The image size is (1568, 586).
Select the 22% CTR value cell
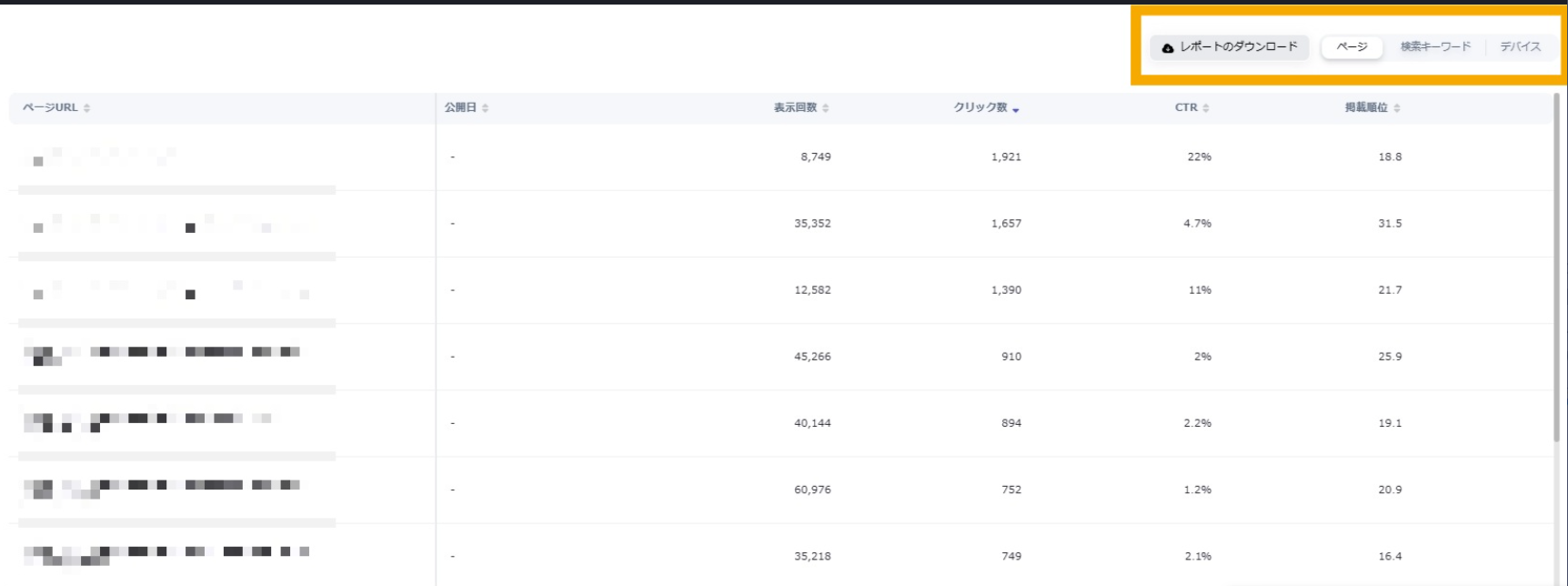coord(1199,157)
